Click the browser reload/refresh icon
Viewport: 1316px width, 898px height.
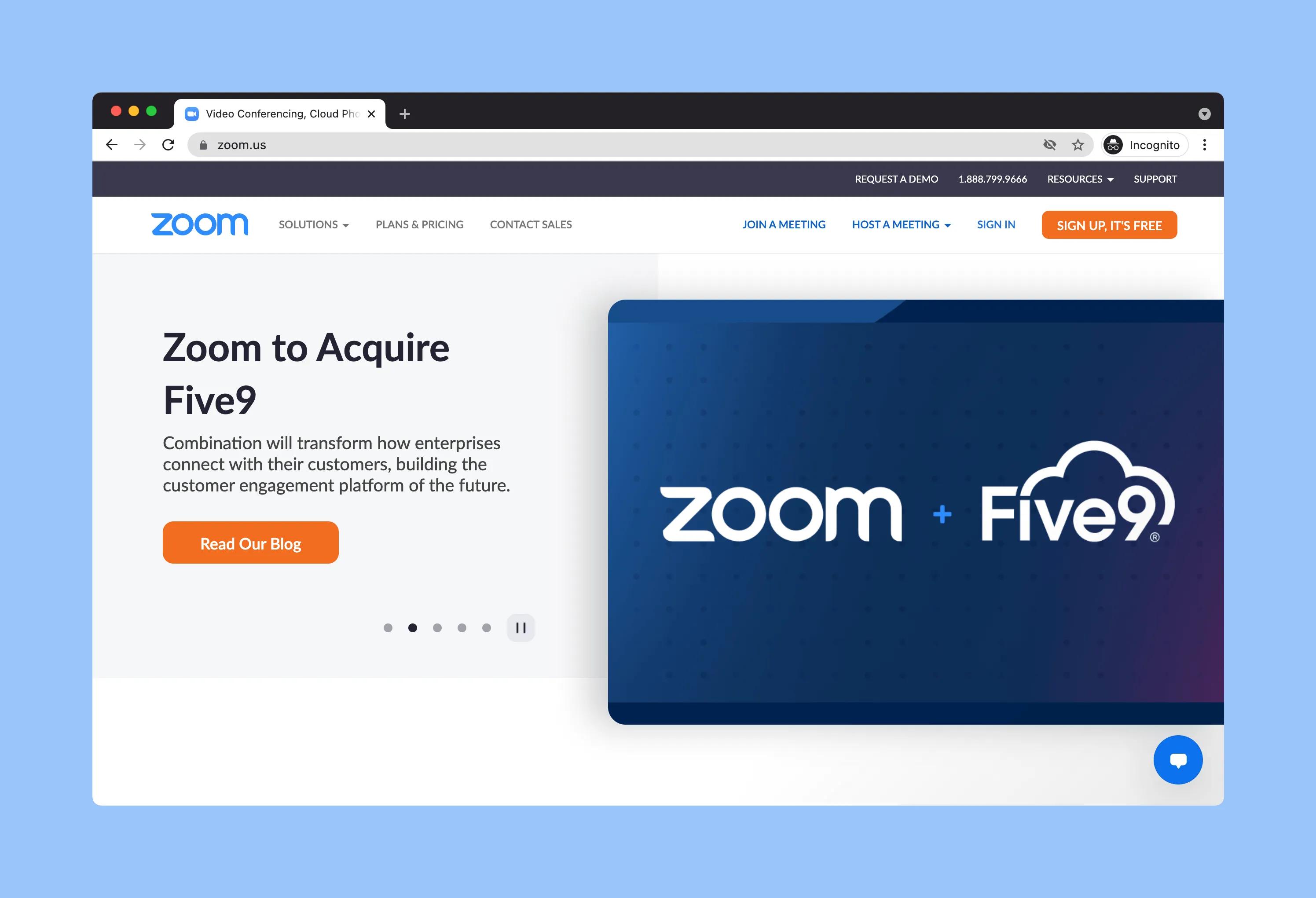[170, 145]
